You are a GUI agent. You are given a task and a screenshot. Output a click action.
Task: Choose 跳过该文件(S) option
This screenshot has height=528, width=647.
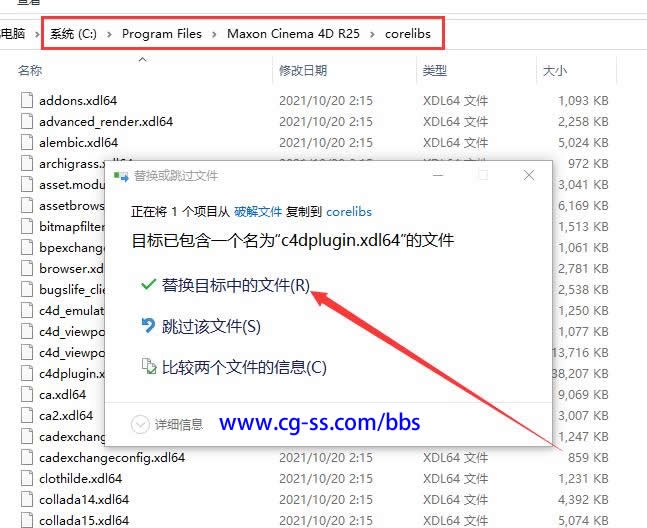point(211,326)
